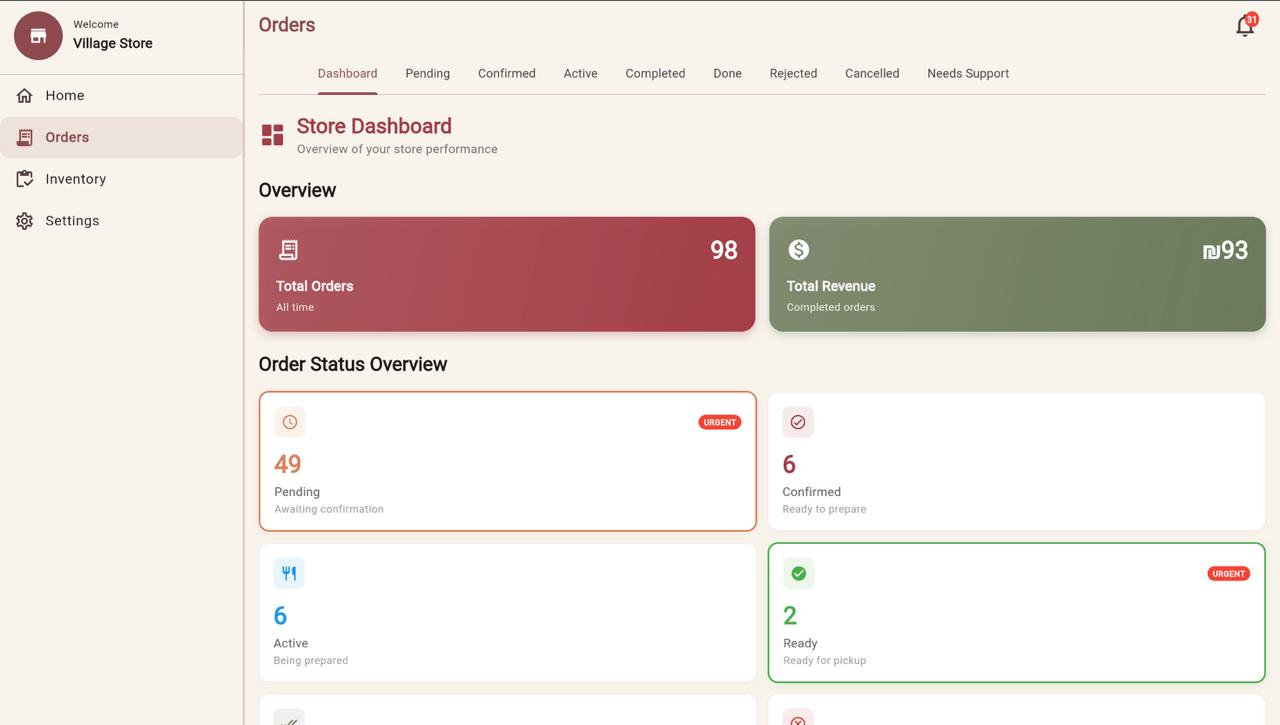Switch to the Pending tab
1280x725 pixels.
pos(427,73)
